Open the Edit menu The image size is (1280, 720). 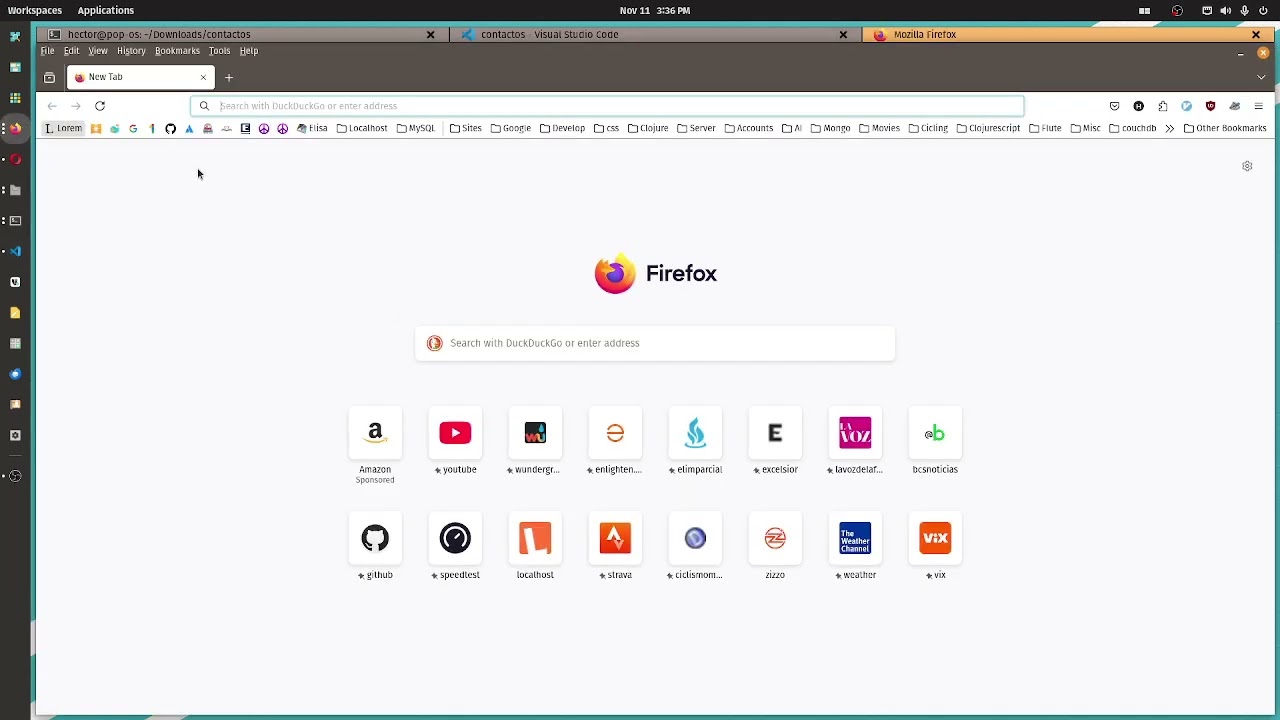72,51
